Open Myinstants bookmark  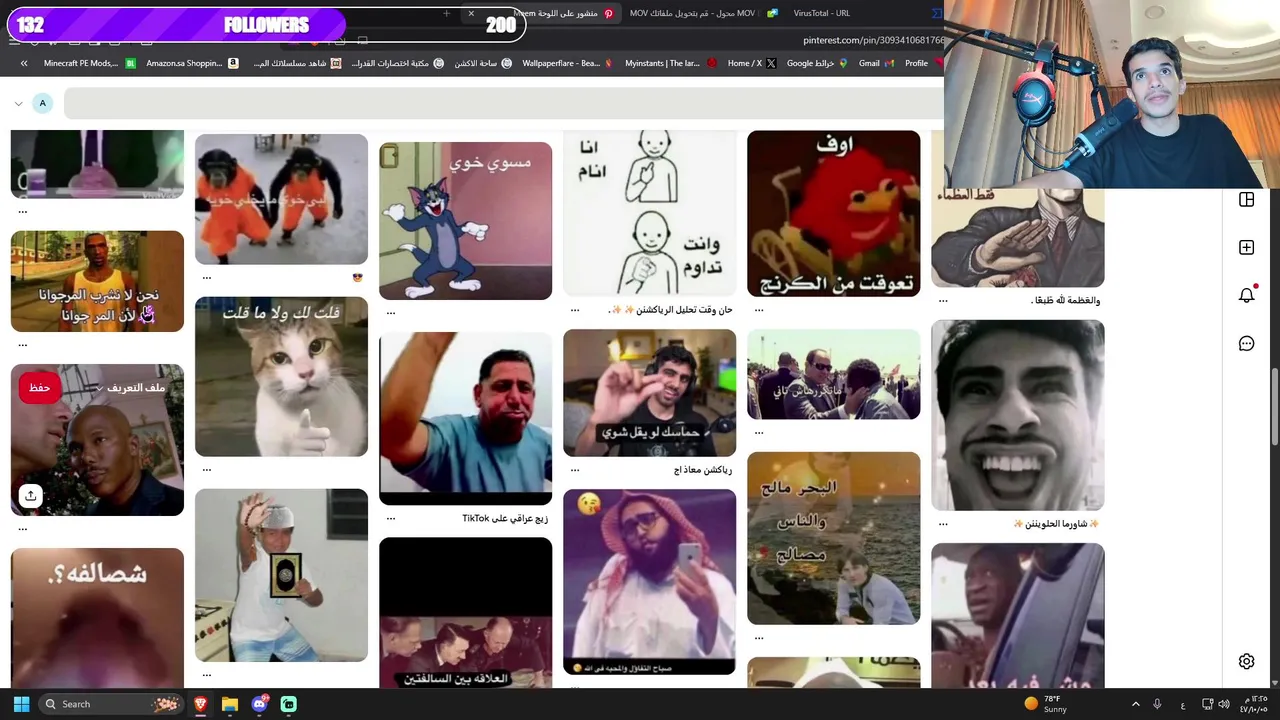[x=671, y=63]
